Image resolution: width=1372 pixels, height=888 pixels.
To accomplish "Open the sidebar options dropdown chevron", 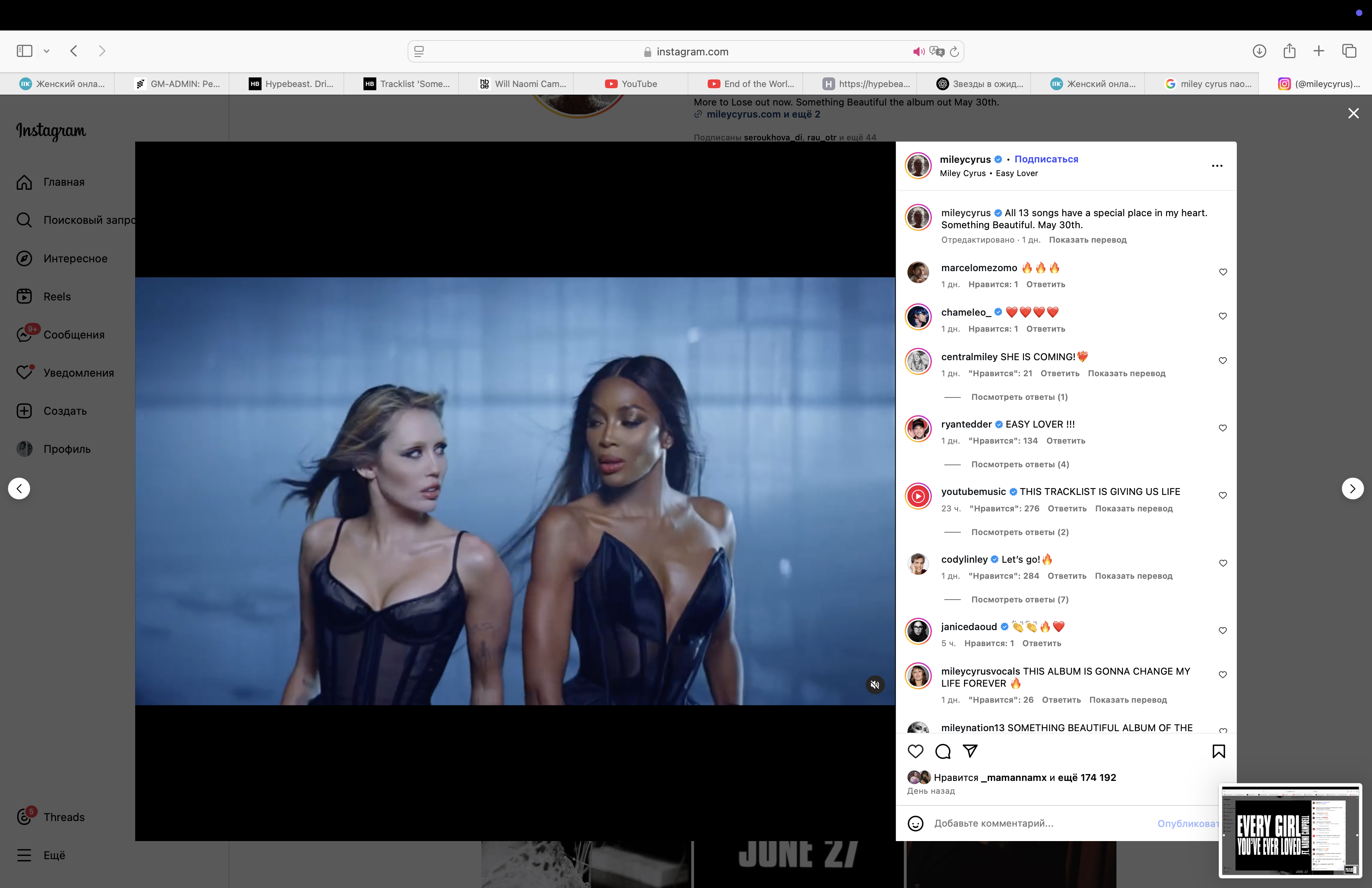I will pos(47,51).
